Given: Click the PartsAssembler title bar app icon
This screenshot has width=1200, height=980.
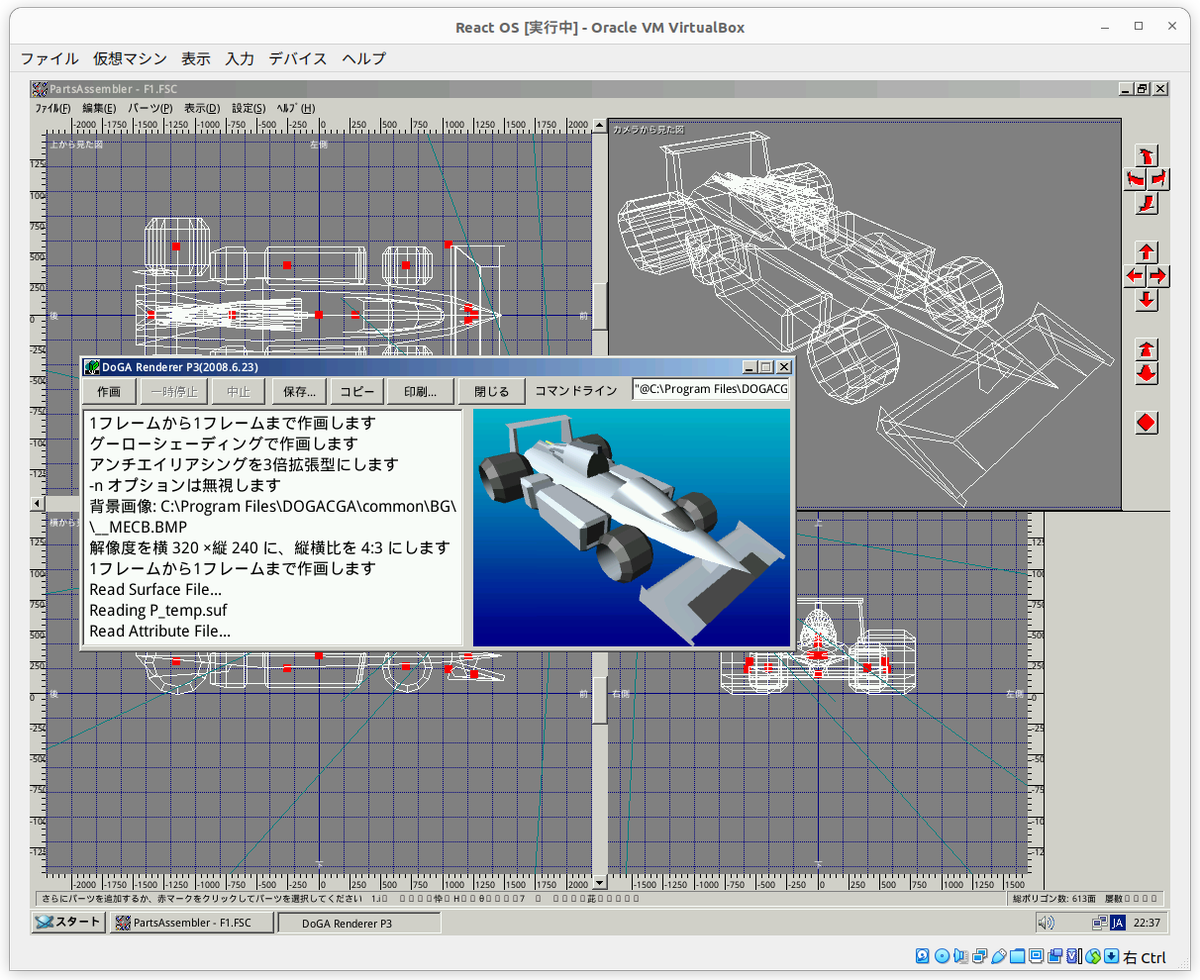Looking at the screenshot, I should pos(40,89).
